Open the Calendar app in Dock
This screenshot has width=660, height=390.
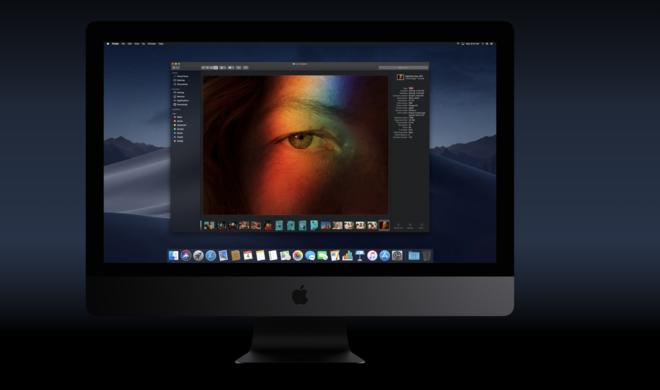[x=248, y=255]
